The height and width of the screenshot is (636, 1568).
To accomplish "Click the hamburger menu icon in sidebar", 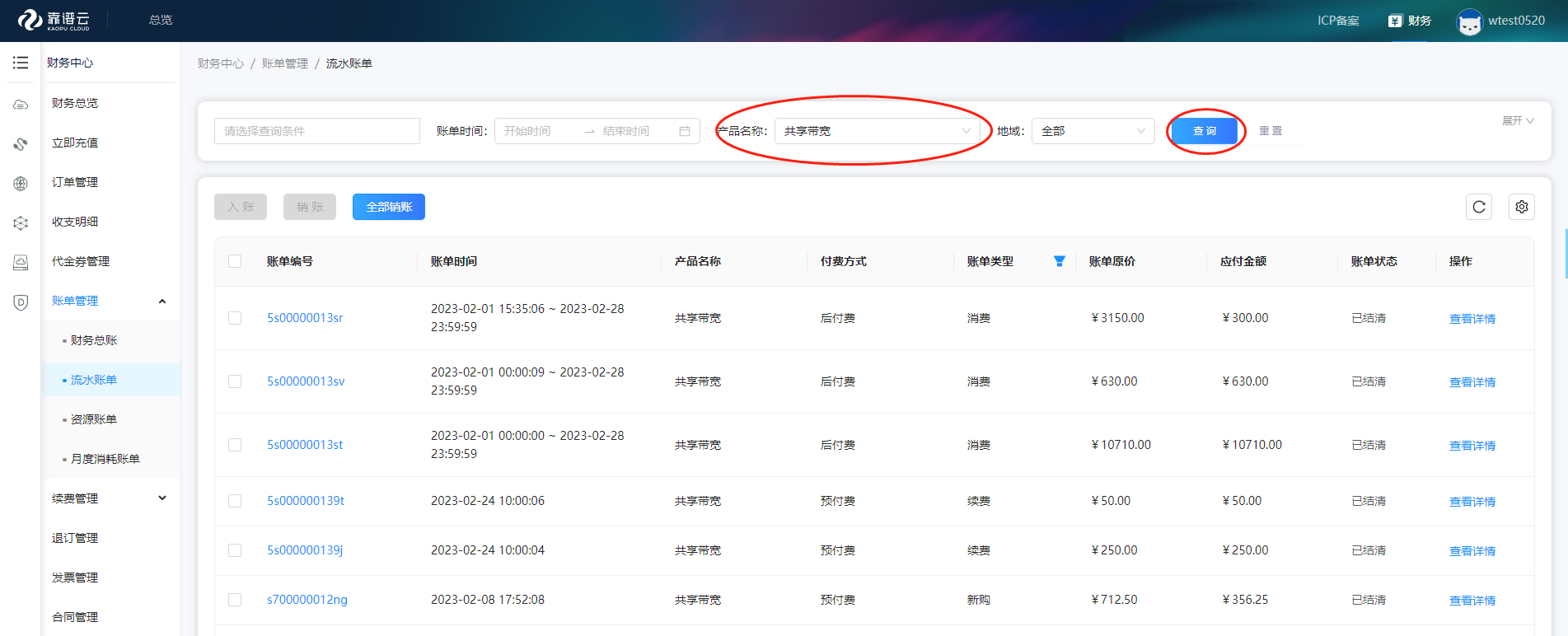I will click(x=21, y=63).
